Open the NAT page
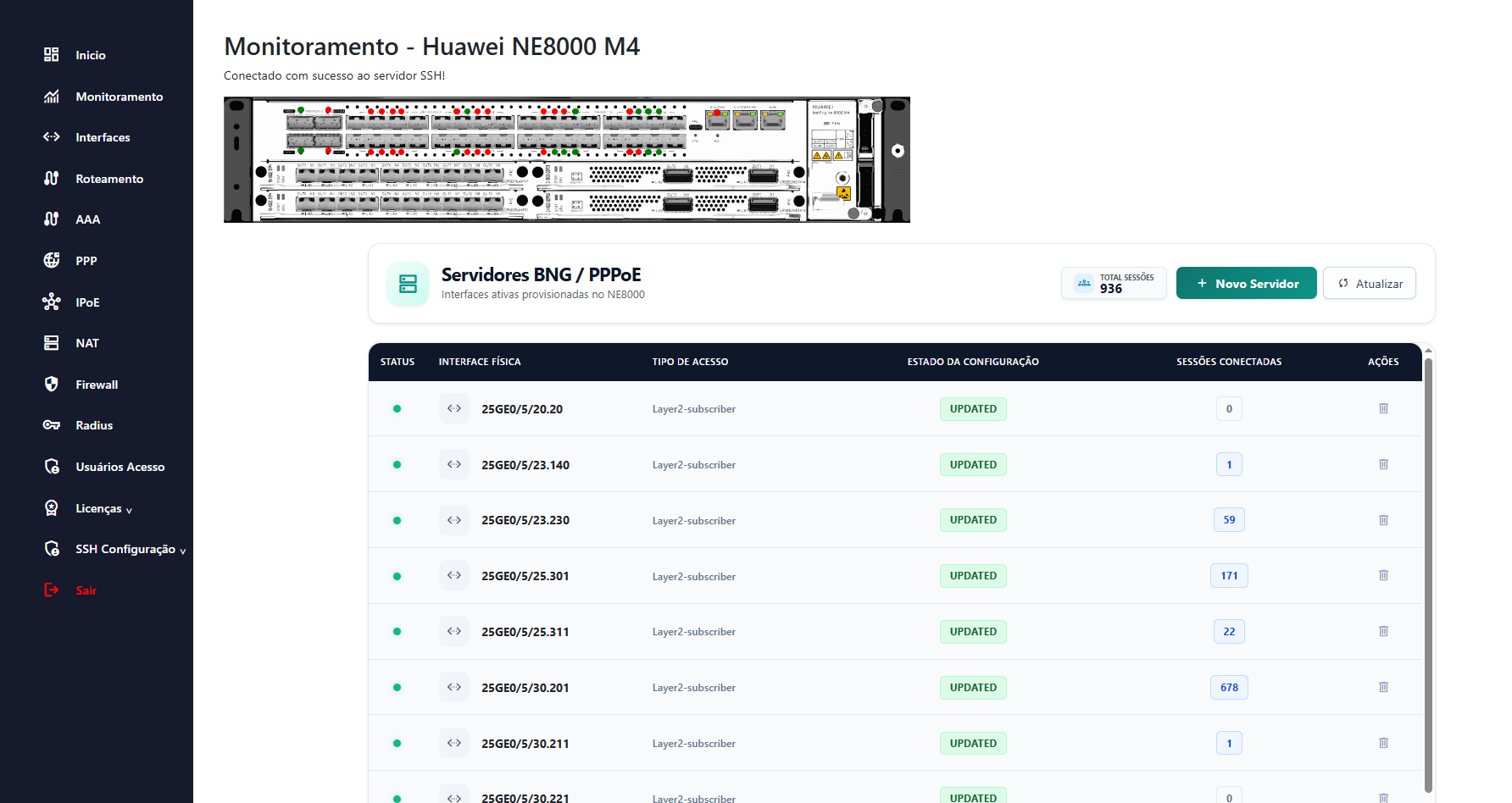Viewport: 1512px width, 803px height. click(x=87, y=343)
